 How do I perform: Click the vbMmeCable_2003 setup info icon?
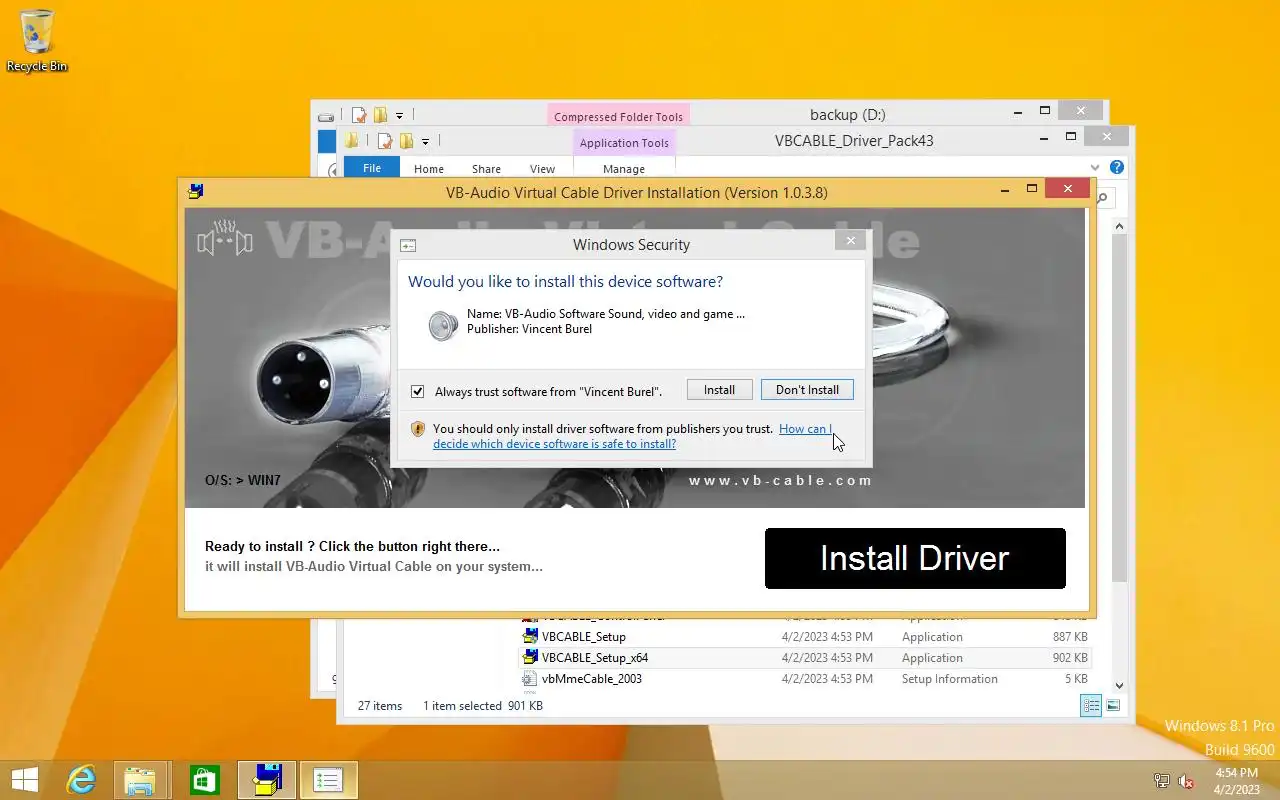coord(530,679)
